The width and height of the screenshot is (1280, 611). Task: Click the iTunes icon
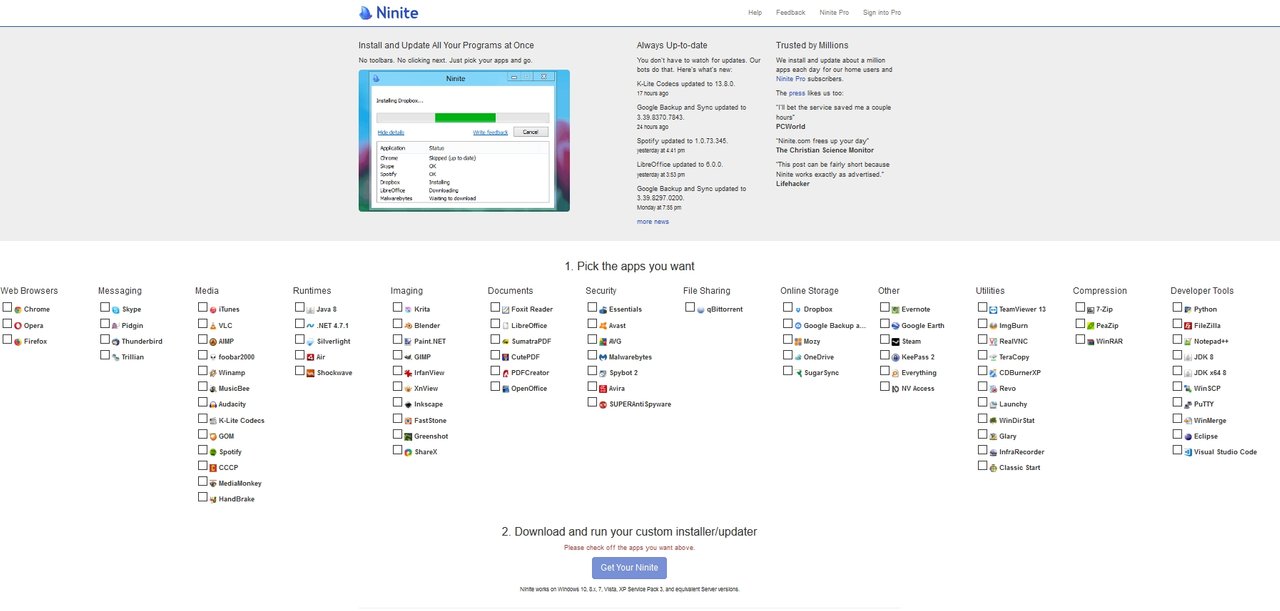213,310
